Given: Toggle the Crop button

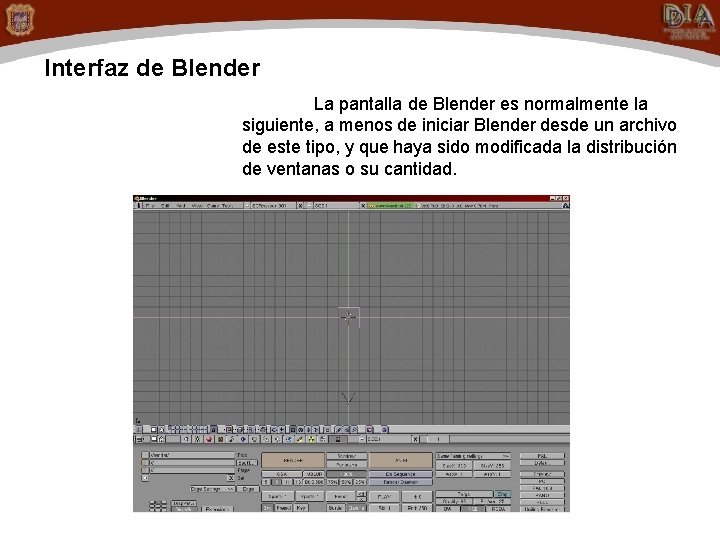Looking at the screenshot, I should pos(502,494).
